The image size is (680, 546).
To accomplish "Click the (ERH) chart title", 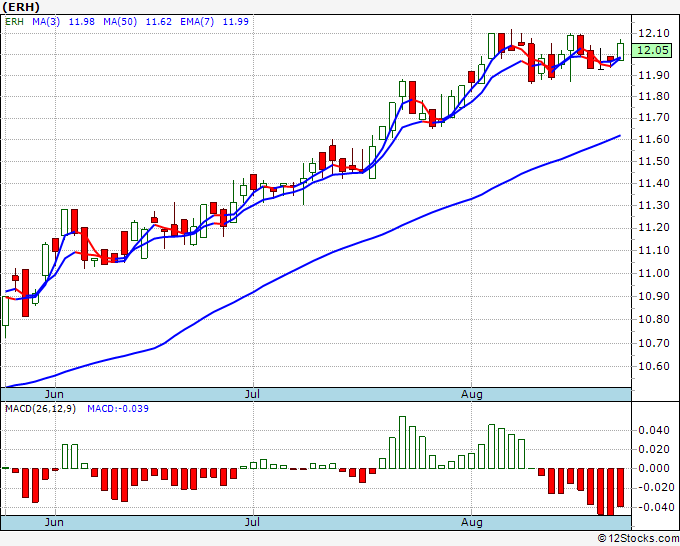I will click(21, 7).
